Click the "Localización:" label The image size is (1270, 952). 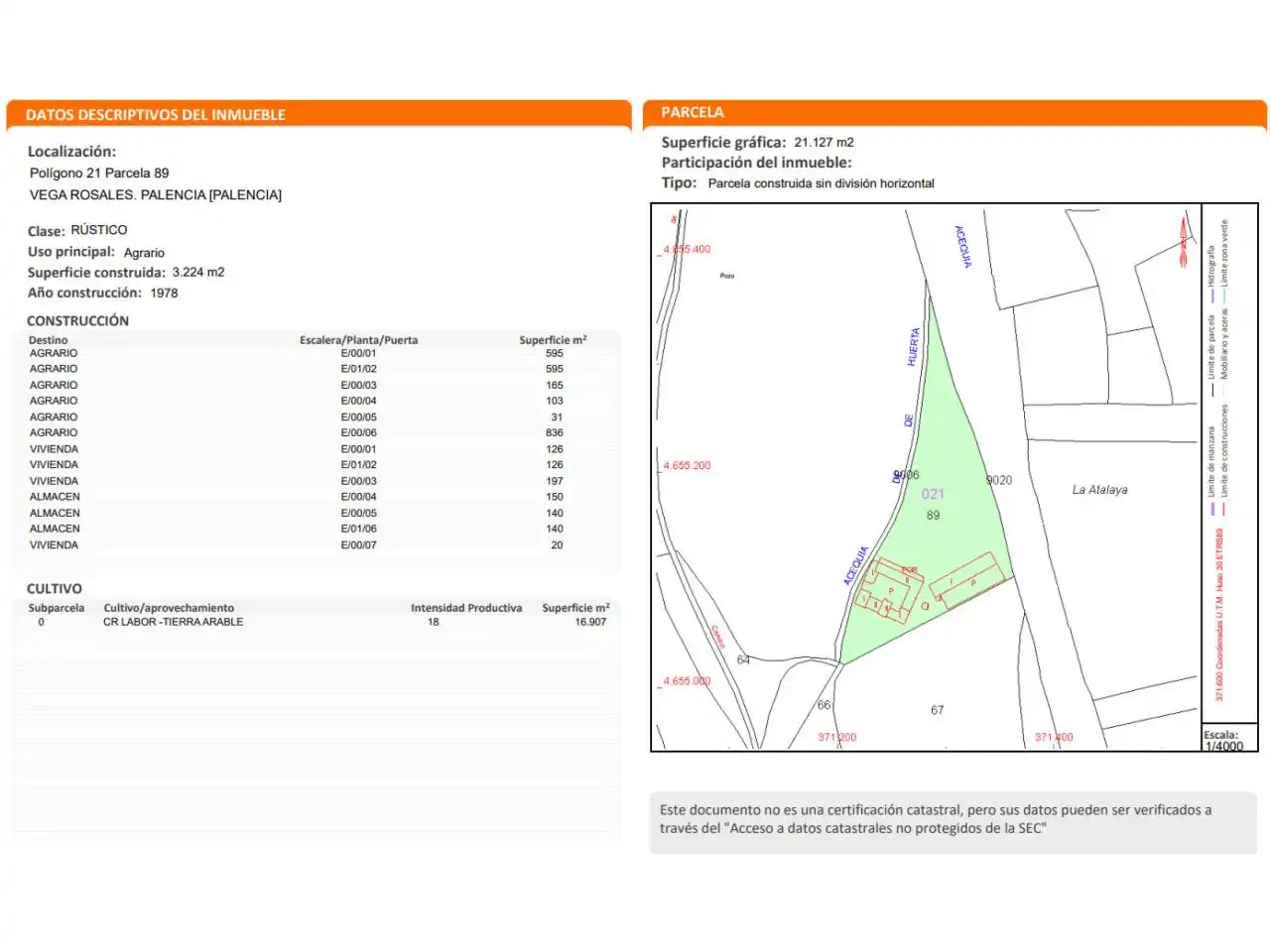pyautogui.click(x=71, y=152)
